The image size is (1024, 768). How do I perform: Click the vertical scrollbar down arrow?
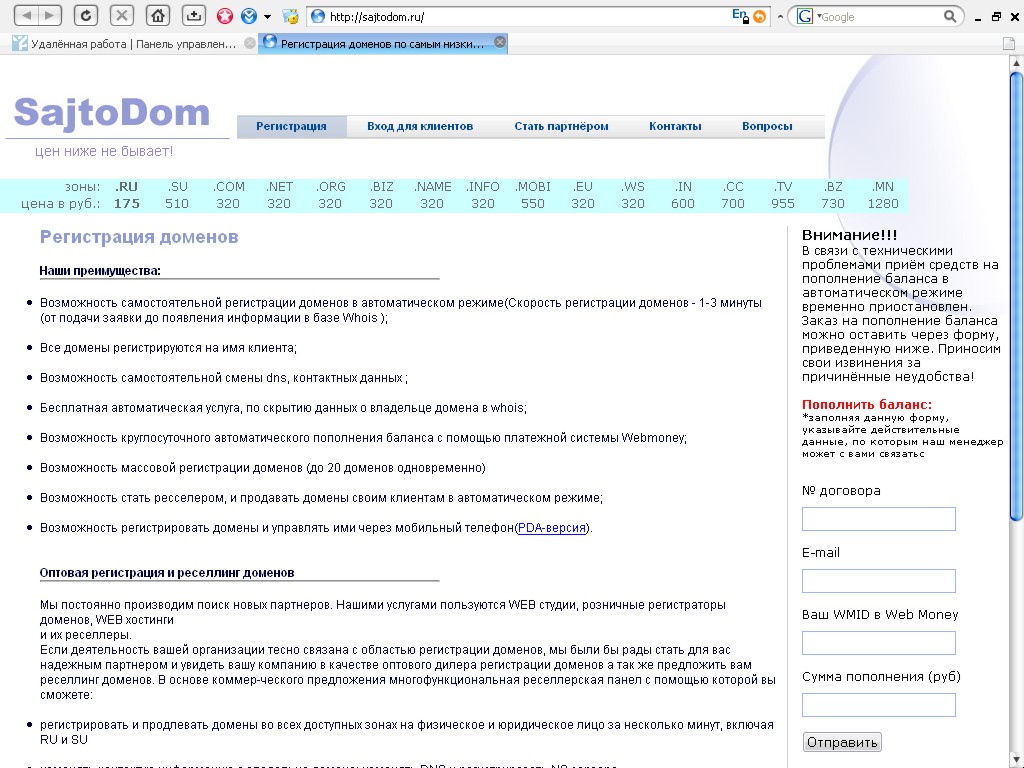pyautogui.click(x=1016, y=758)
